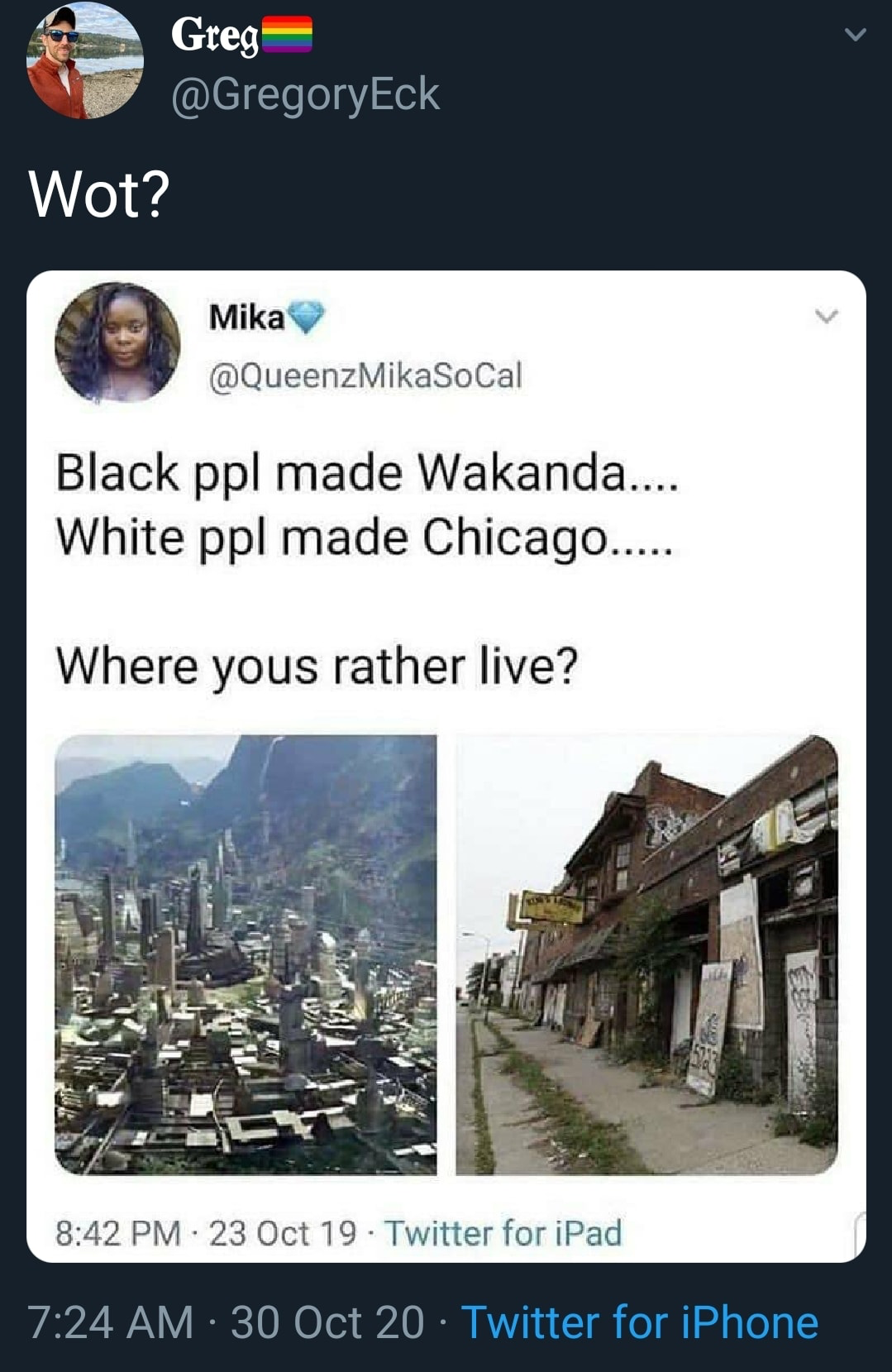
Task: Select the Mika display name
Action: [x=246, y=317]
